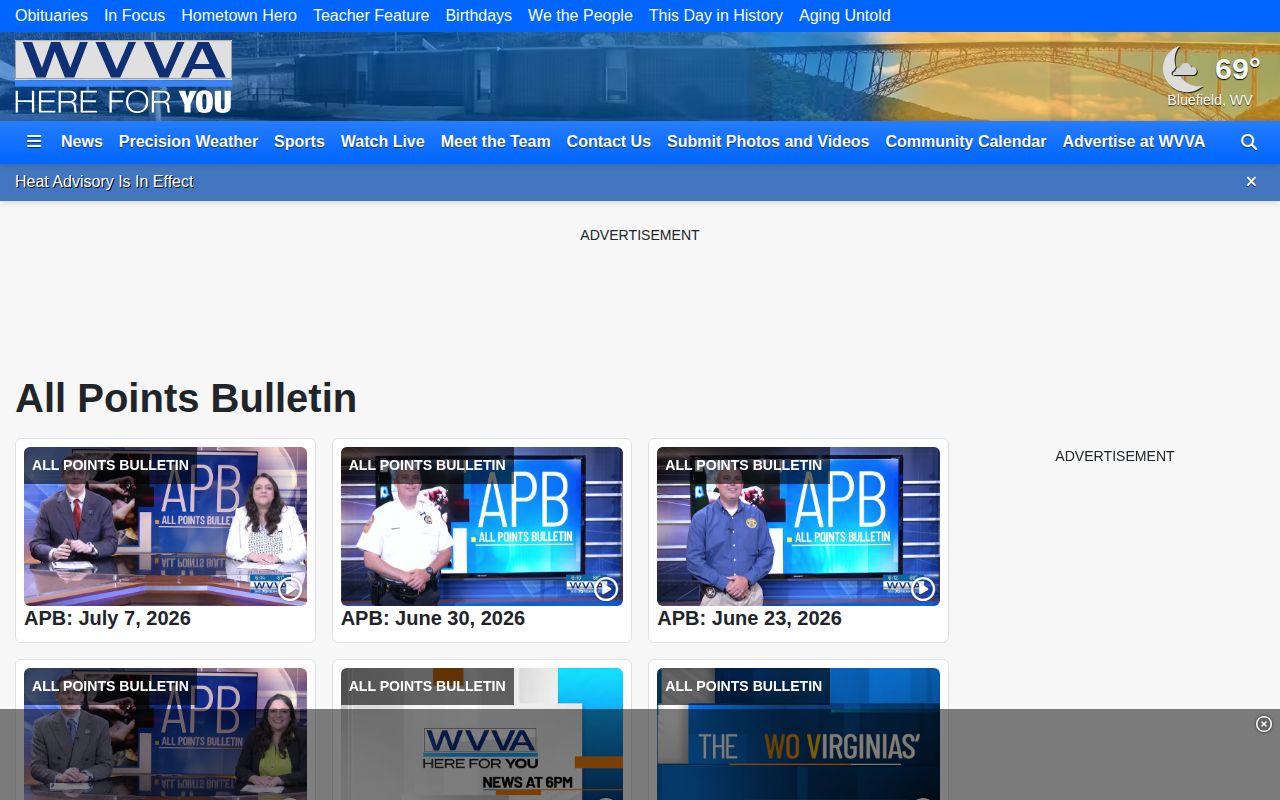This screenshot has height=800, width=1280.
Task: Play the APB: June 30, 2026 video
Action: click(606, 589)
